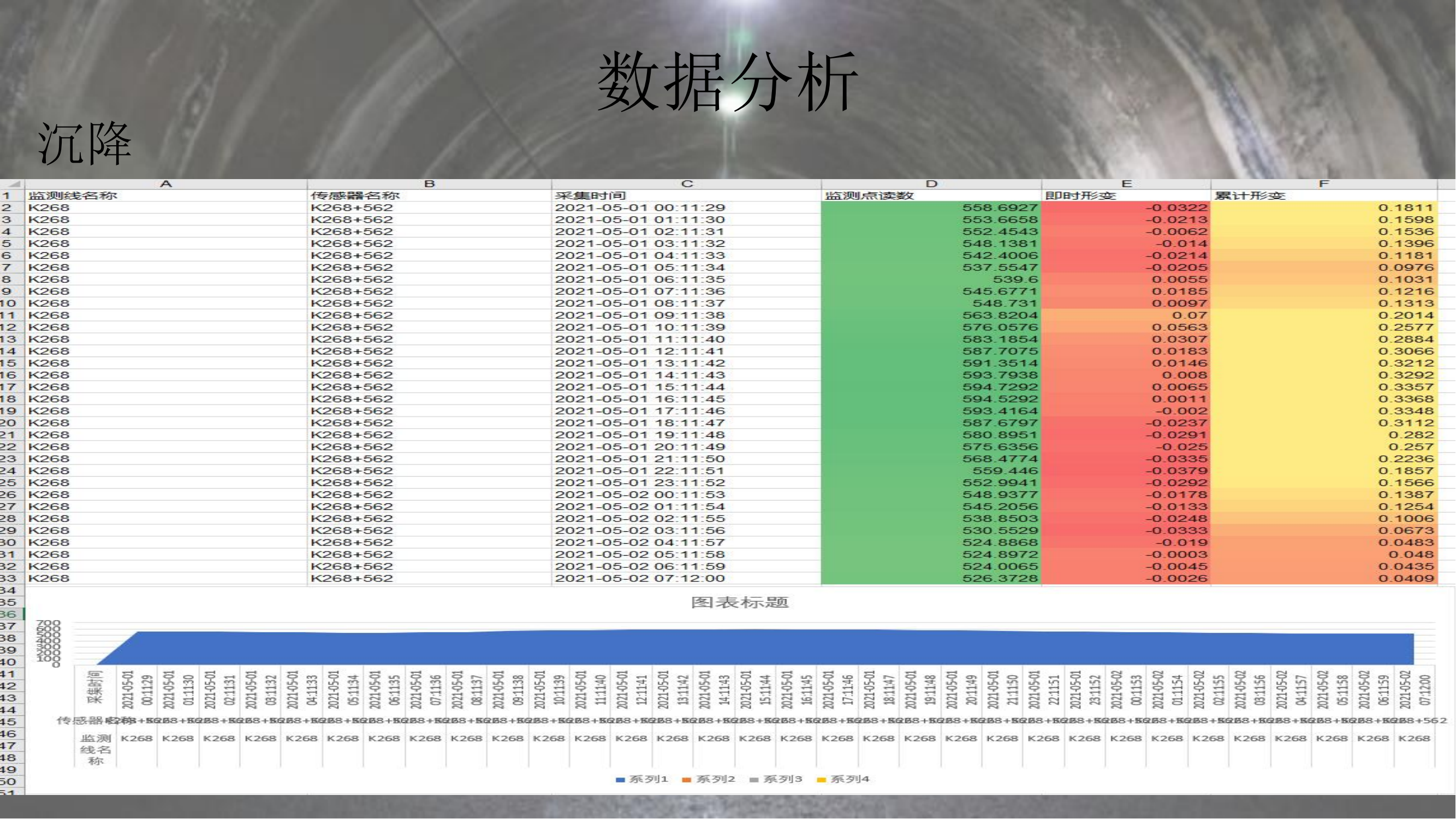Select cumulative deformation cell 0.2884
Viewport: 1456px width, 819px height.
[1324, 339]
